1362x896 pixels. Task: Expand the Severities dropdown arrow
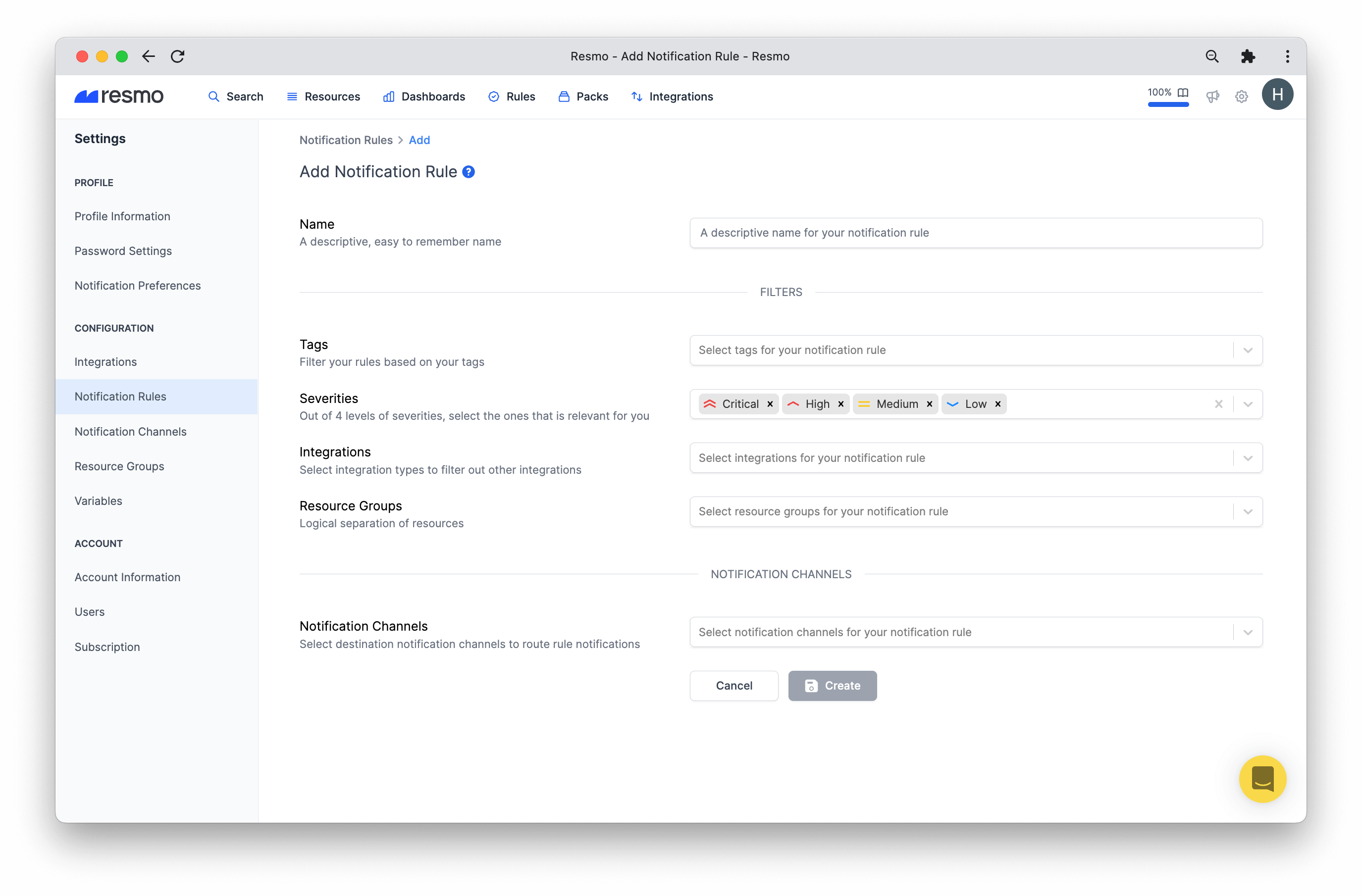(x=1248, y=404)
